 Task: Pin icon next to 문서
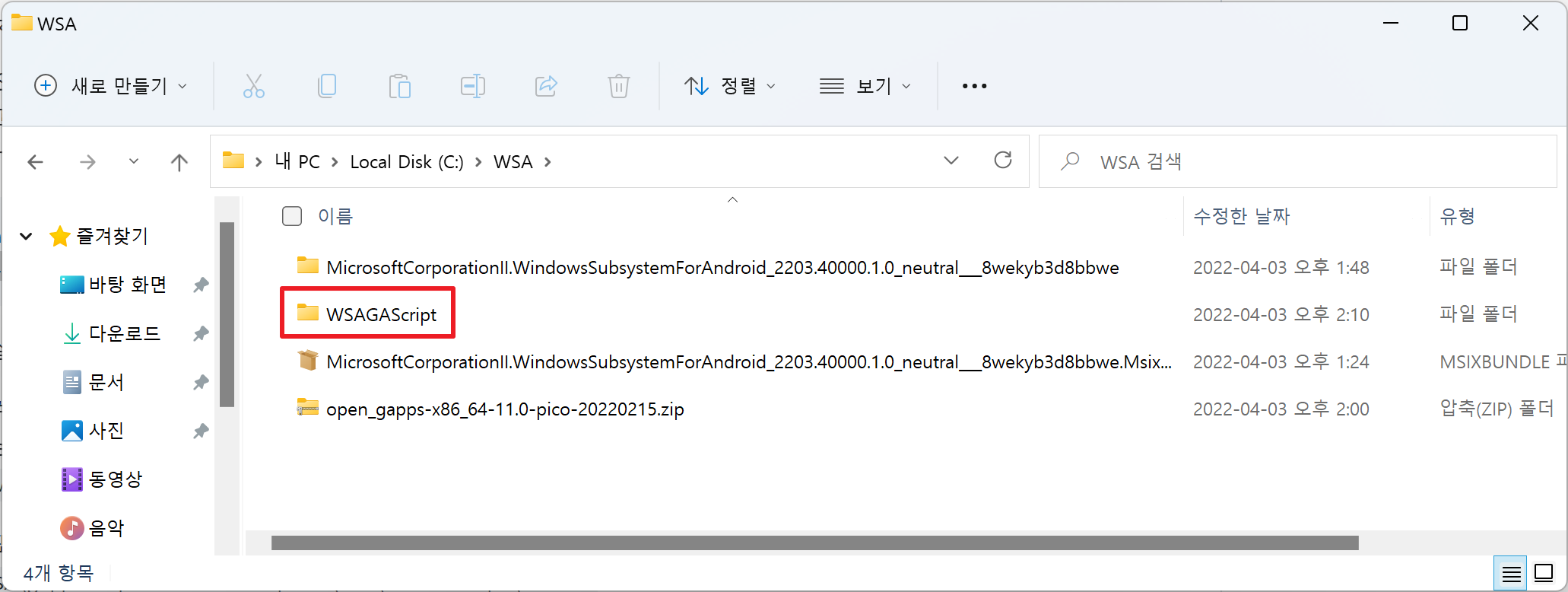(x=201, y=382)
